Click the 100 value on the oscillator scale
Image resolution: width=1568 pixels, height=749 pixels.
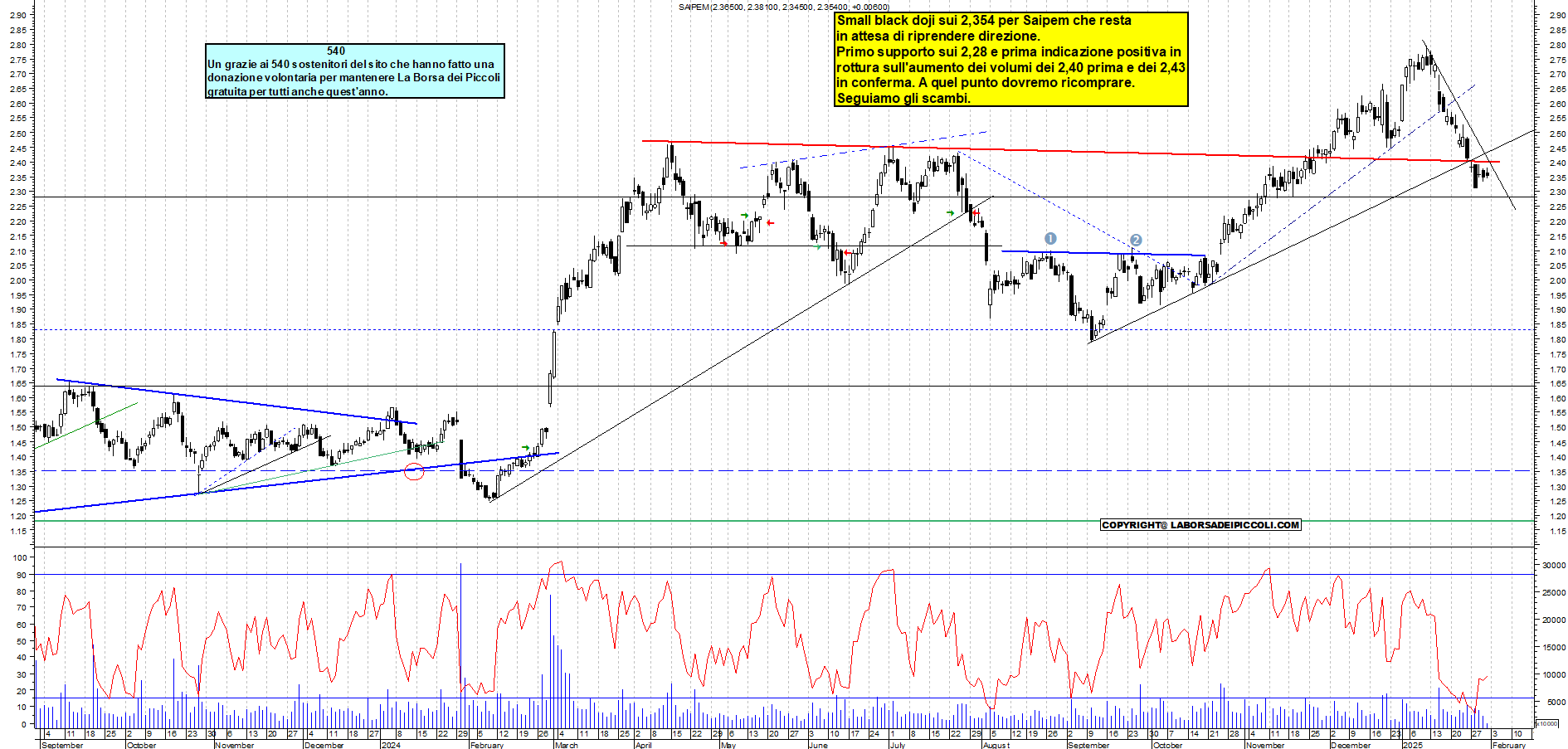[x=20, y=557]
